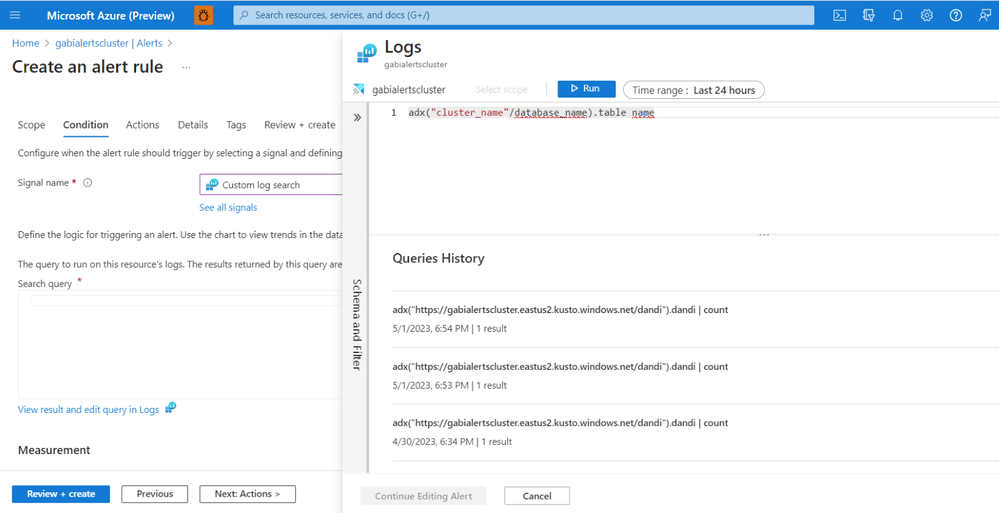Open the Custom log search signal dropdown
The height and width of the screenshot is (513, 999).
[271, 185]
